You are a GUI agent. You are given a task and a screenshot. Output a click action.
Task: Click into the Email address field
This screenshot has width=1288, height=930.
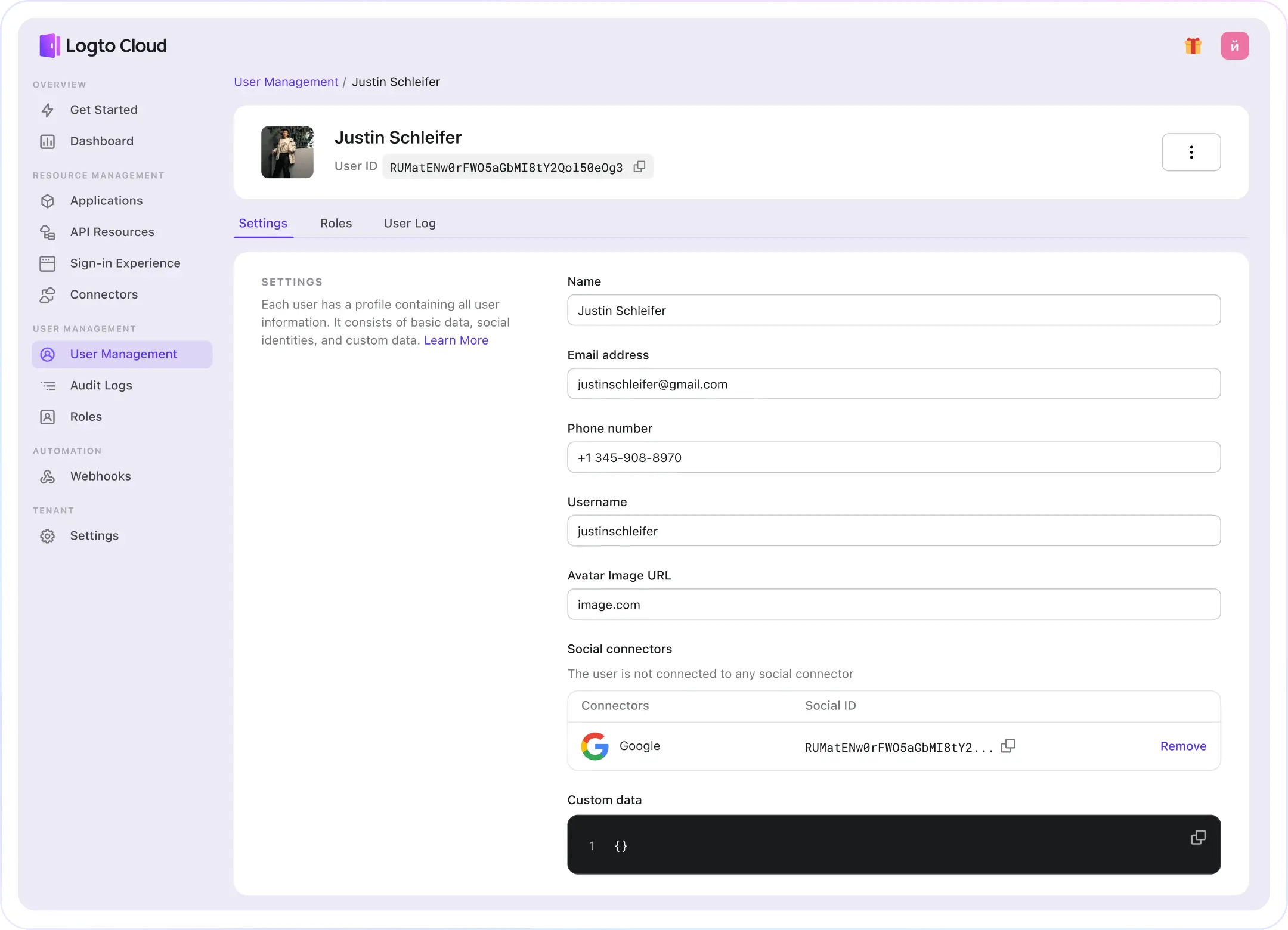[x=893, y=384]
